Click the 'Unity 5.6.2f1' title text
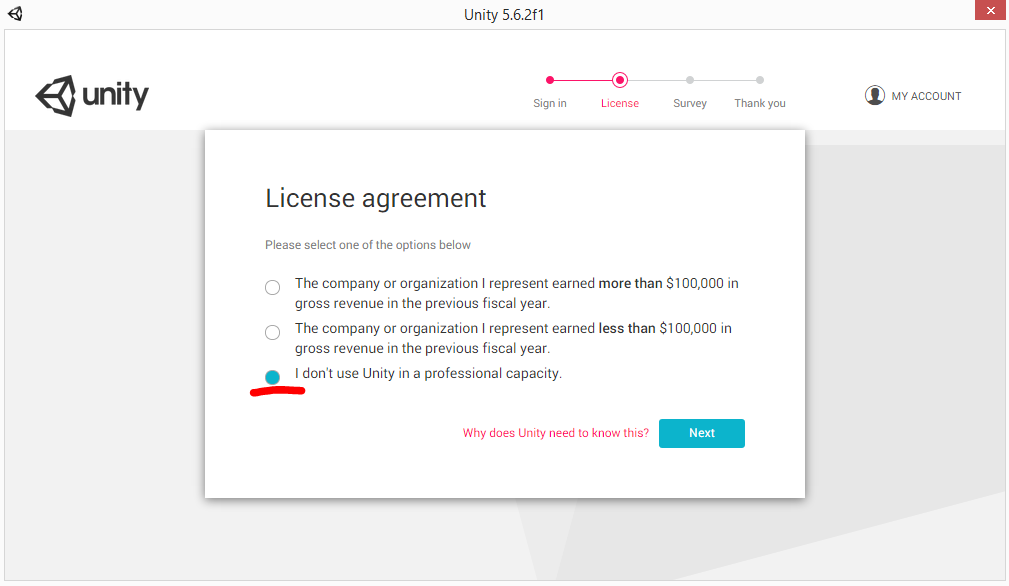 pos(504,15)
